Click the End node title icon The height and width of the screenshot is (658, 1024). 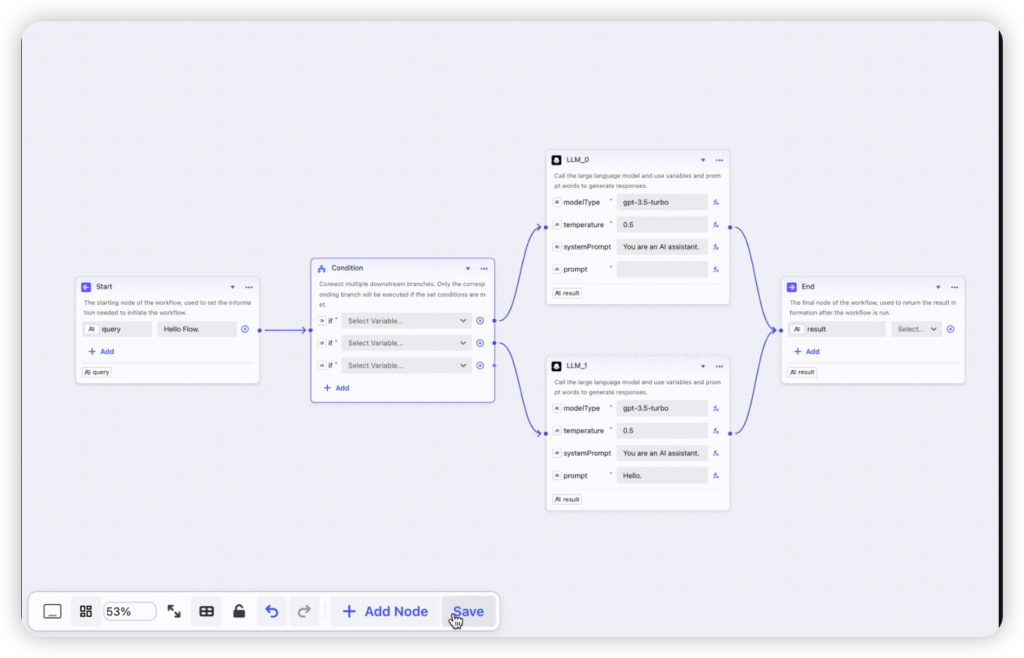click(x=792, y=287)
